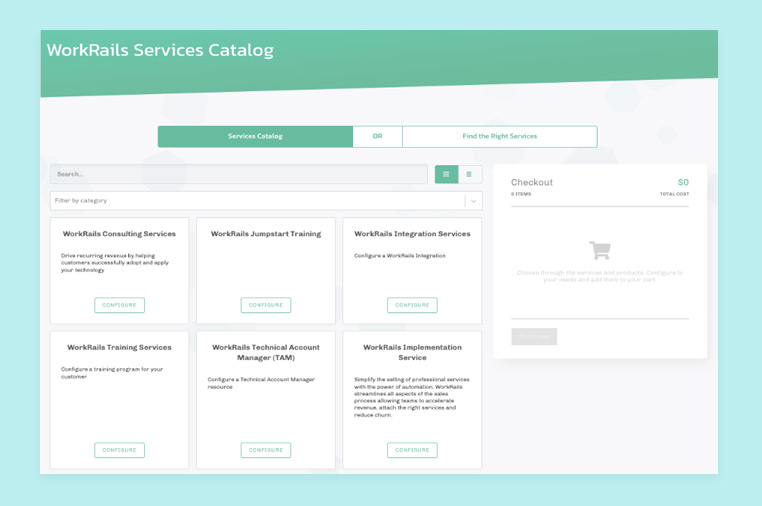This screenshot has width=762, height=506.
Task: Click the $0 total cost value
Action: point(683,182)
